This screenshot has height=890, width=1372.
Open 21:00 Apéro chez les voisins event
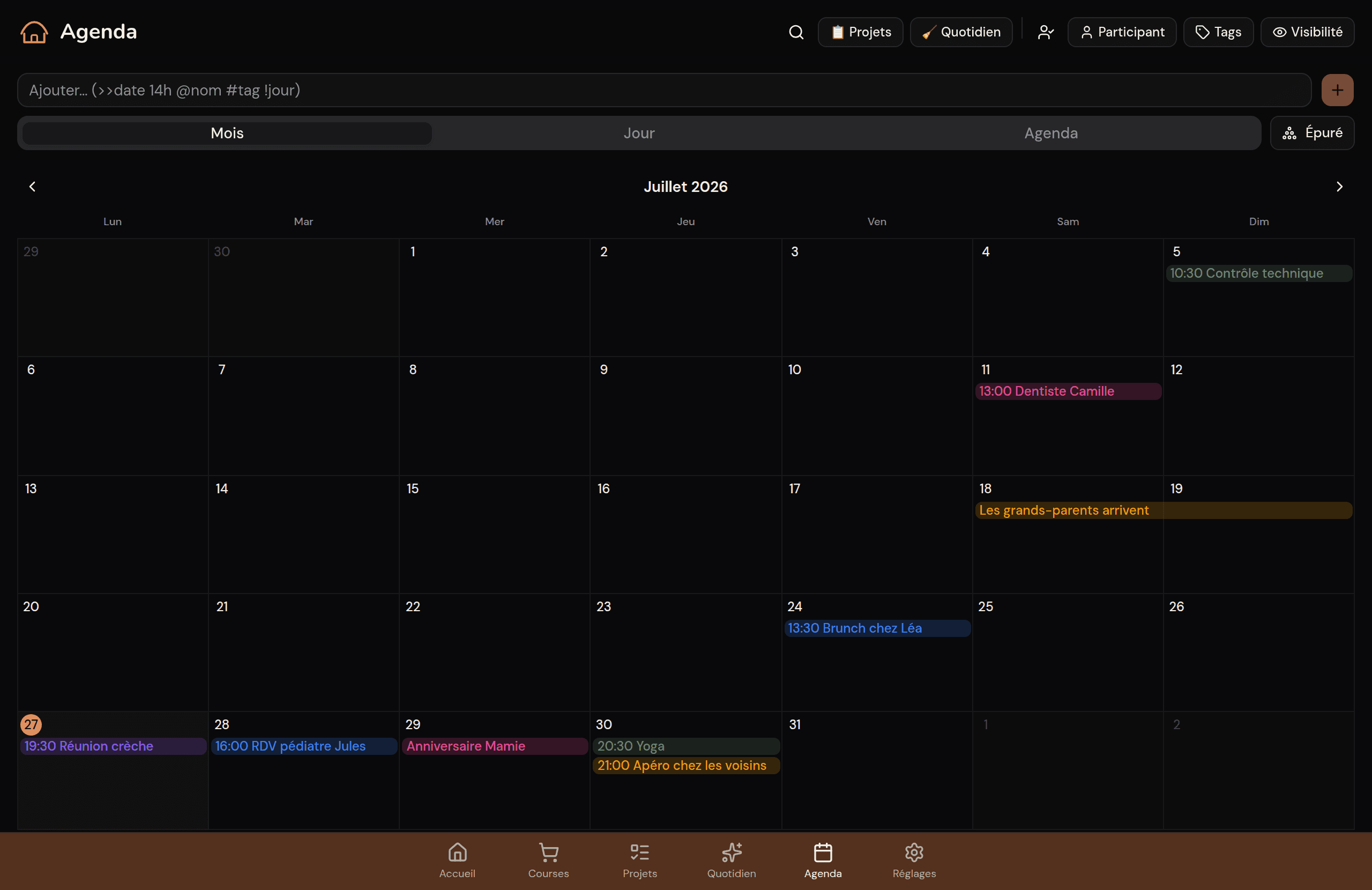pyautogui.click(x=686, y=766)
